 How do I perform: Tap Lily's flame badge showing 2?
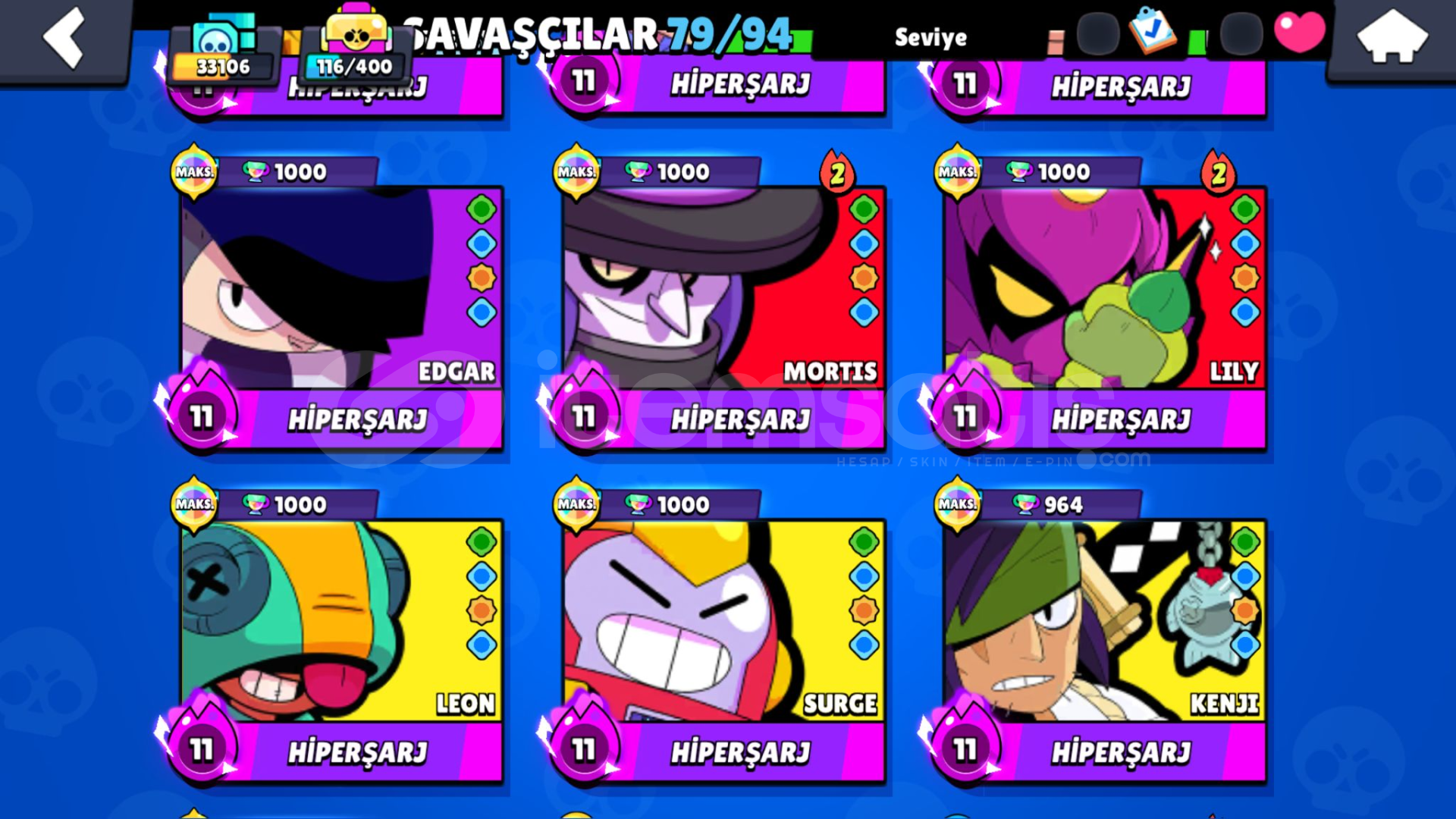pyautogui.click(x=1219, y=174)
